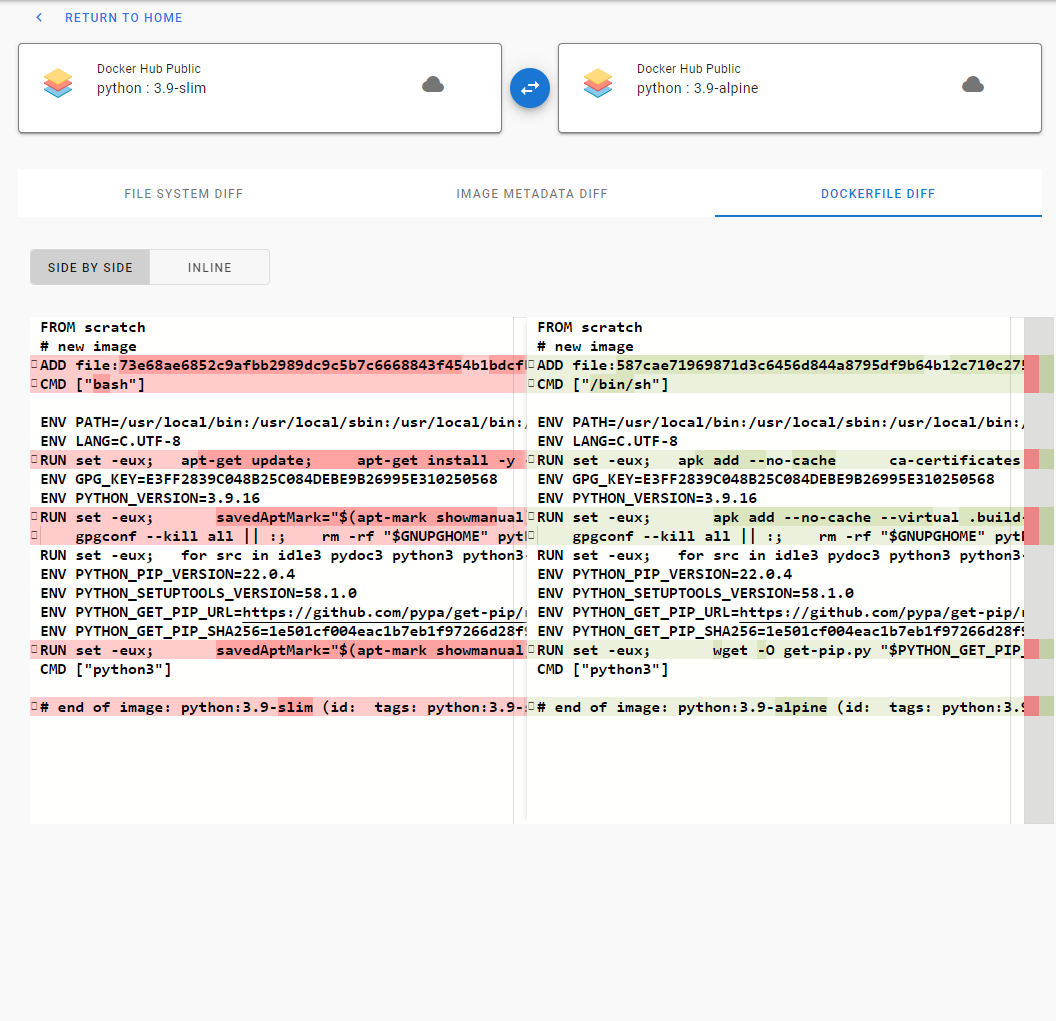1056x1021 pixels.
Task: Click the cloud icon on python 3.9-alpine card
Action: [x=973, y=85]
